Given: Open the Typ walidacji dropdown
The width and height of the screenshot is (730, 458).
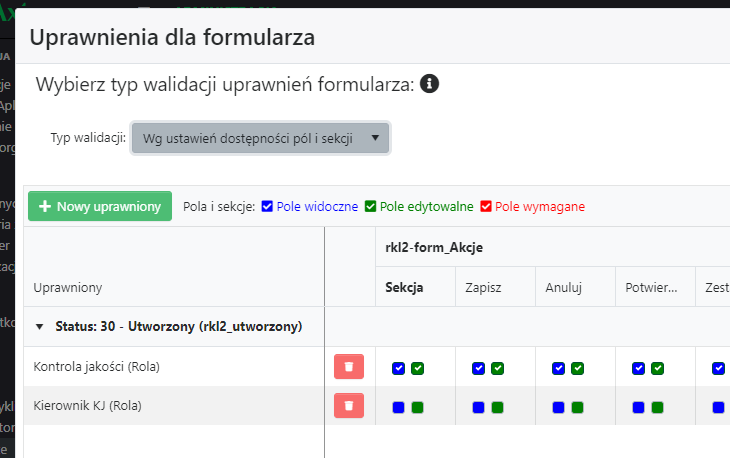Looking at the screenshot, I should click(260, 139).
